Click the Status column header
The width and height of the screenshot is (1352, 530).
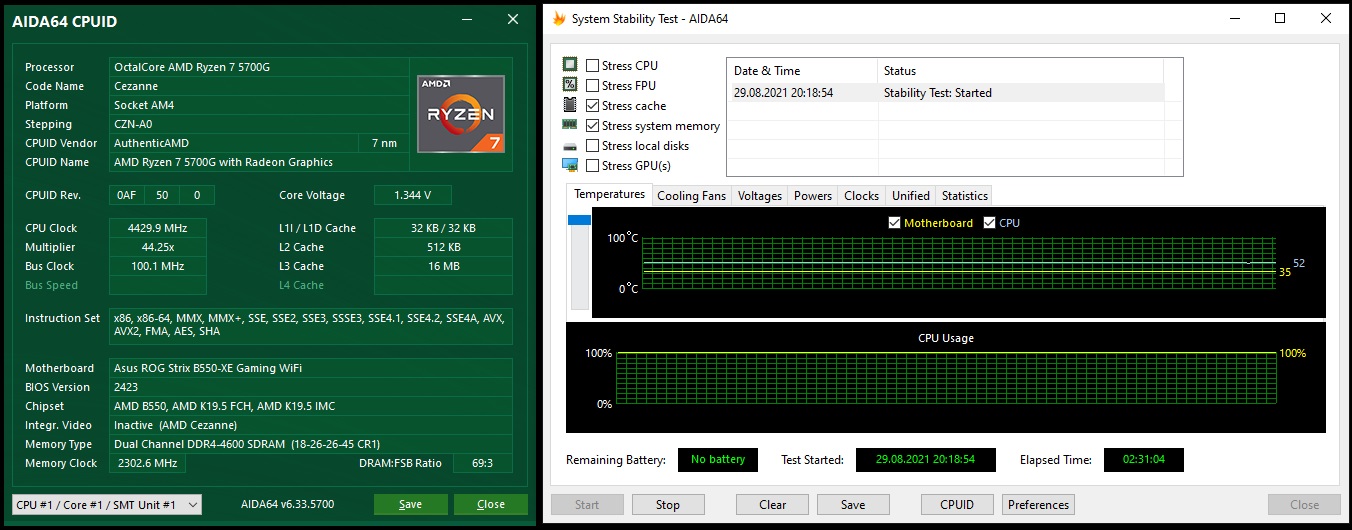pos(1021,71)
